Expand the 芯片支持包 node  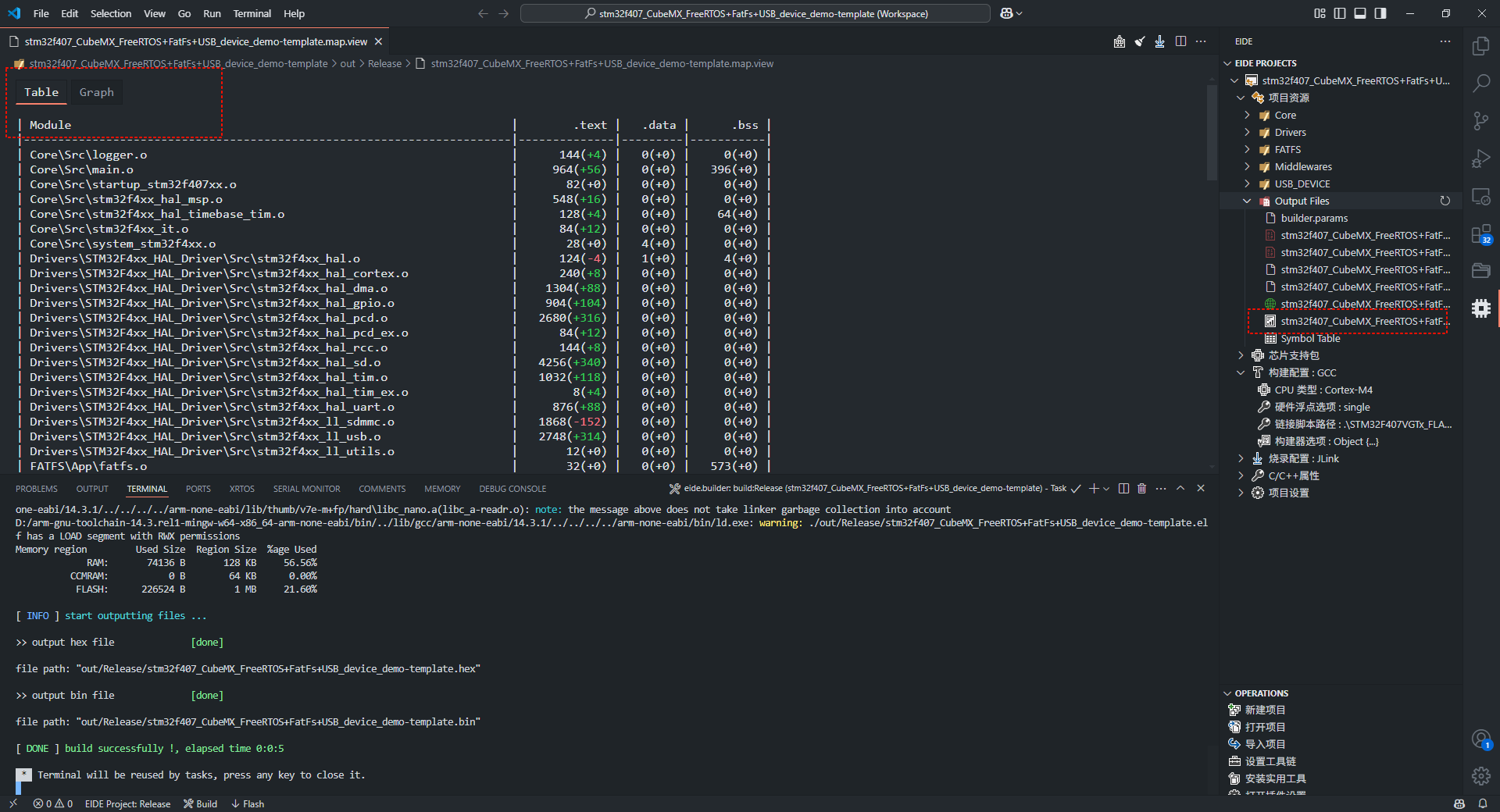1241,355
